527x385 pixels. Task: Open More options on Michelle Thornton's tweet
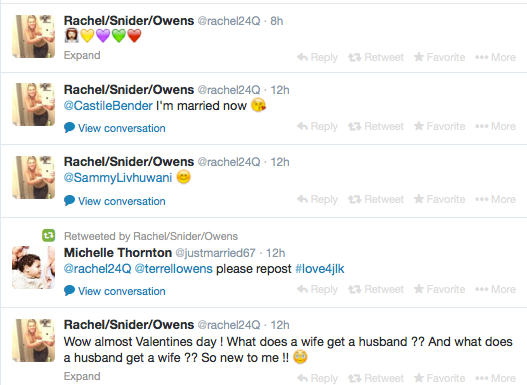[495, 289]
